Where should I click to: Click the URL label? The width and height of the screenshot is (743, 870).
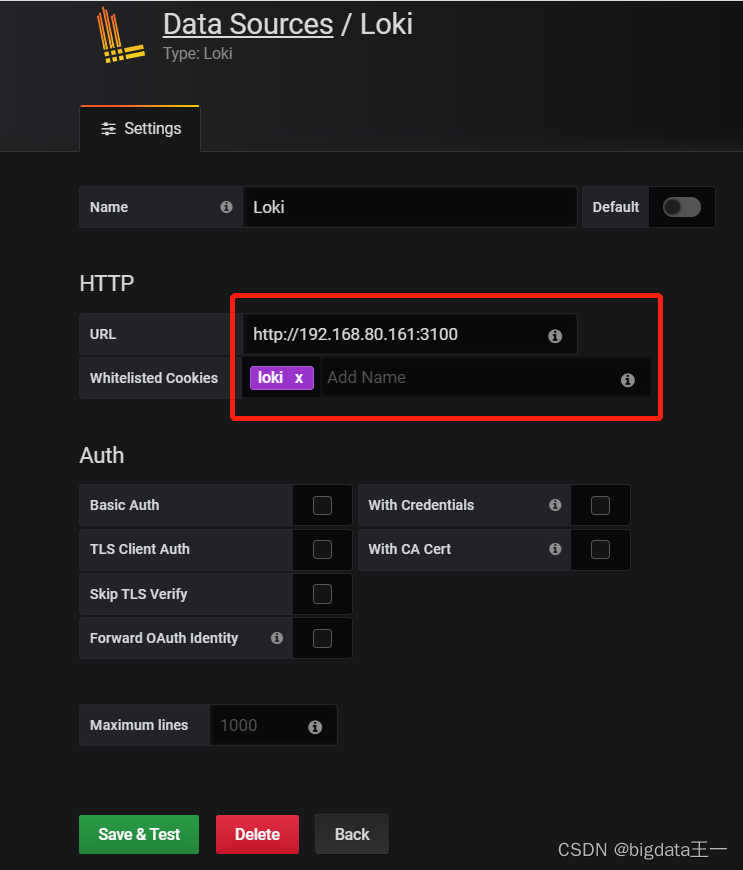tap(103, 334)
